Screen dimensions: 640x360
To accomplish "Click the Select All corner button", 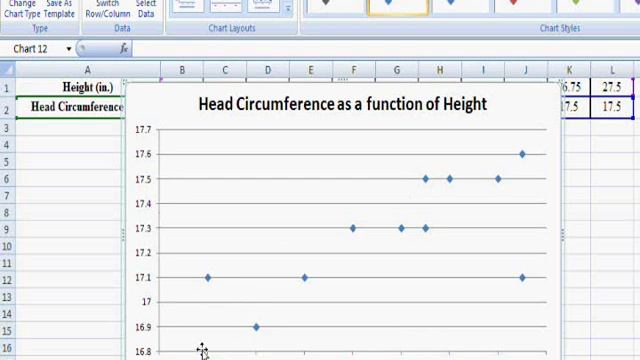I will [8, 70].
